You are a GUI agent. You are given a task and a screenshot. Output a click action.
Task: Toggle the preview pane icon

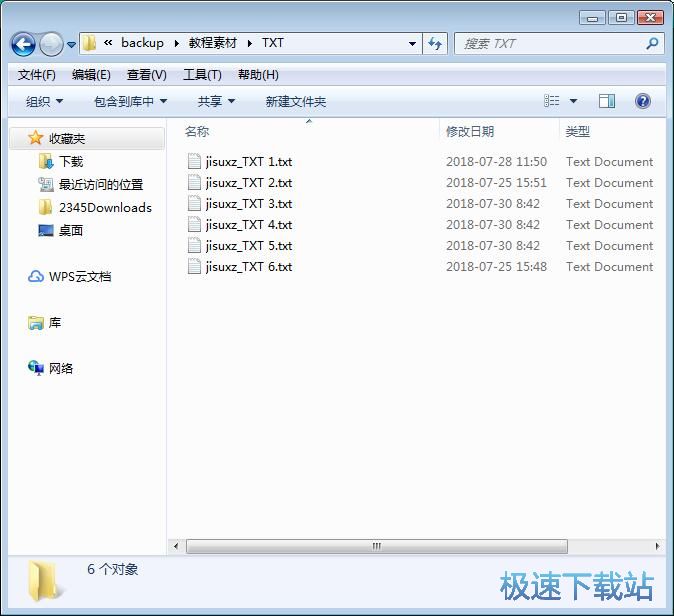pos(607,101)
